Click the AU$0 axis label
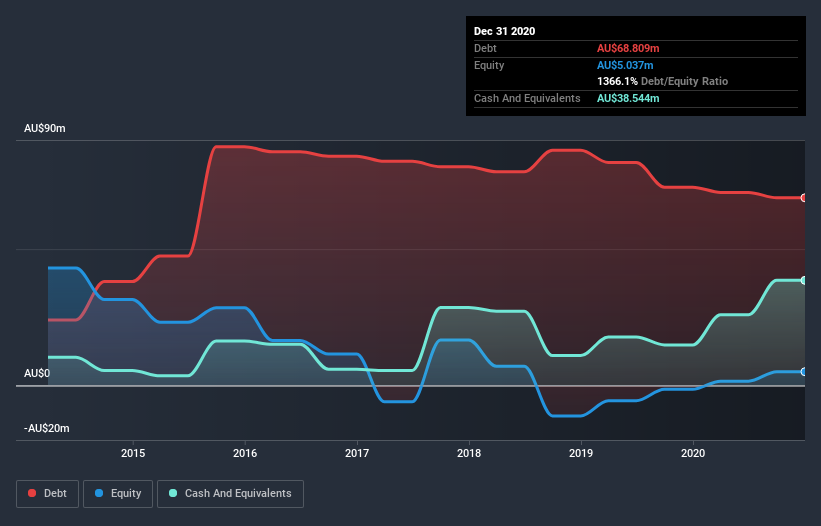Image resolution: width=821 pixels, height=526 pixels. pyautogui.click(x=37, y=373)
